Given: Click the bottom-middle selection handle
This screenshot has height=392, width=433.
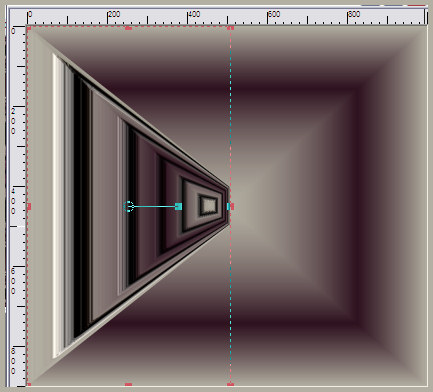Looking at the screenshot, I should click(x=128, y=384).
